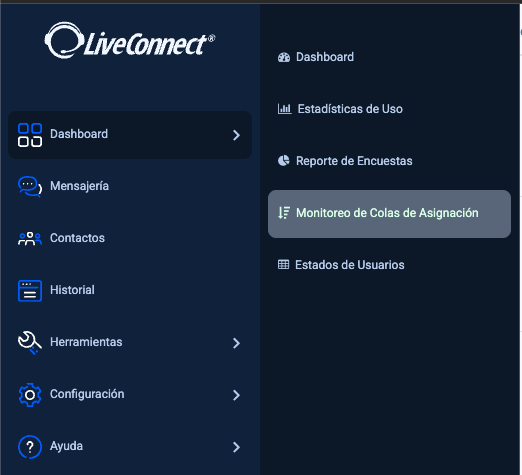Open Estadísticas de Uso
The width and height of the screenshot is (522, 475).
(350, 109)
